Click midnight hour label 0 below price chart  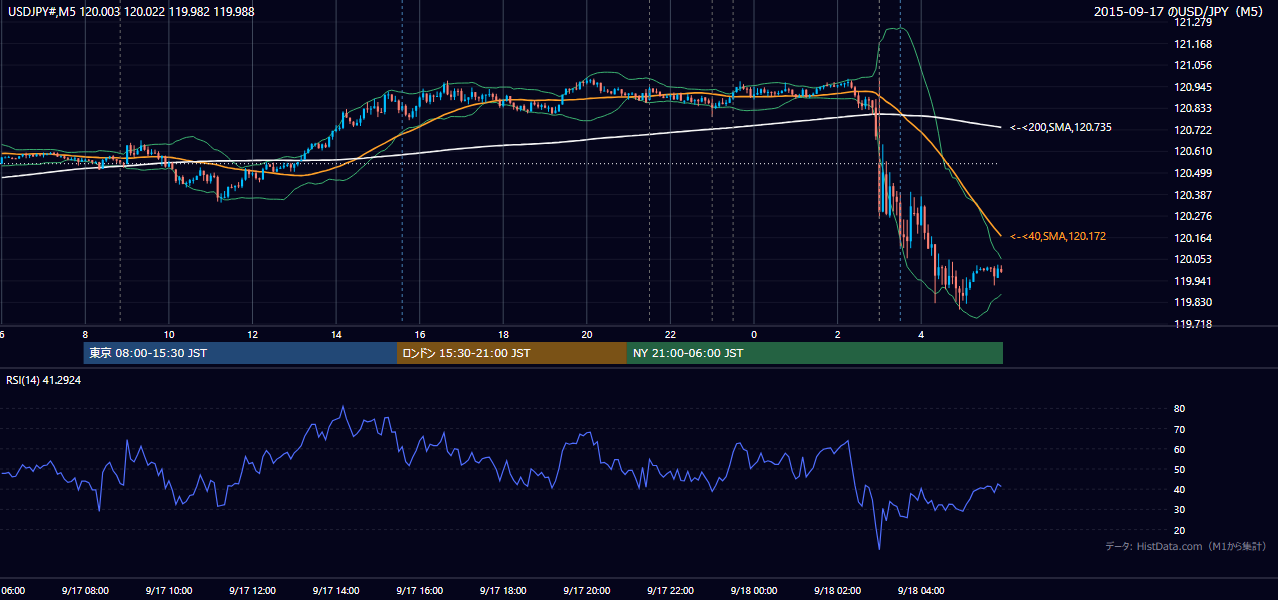point(754,334)
